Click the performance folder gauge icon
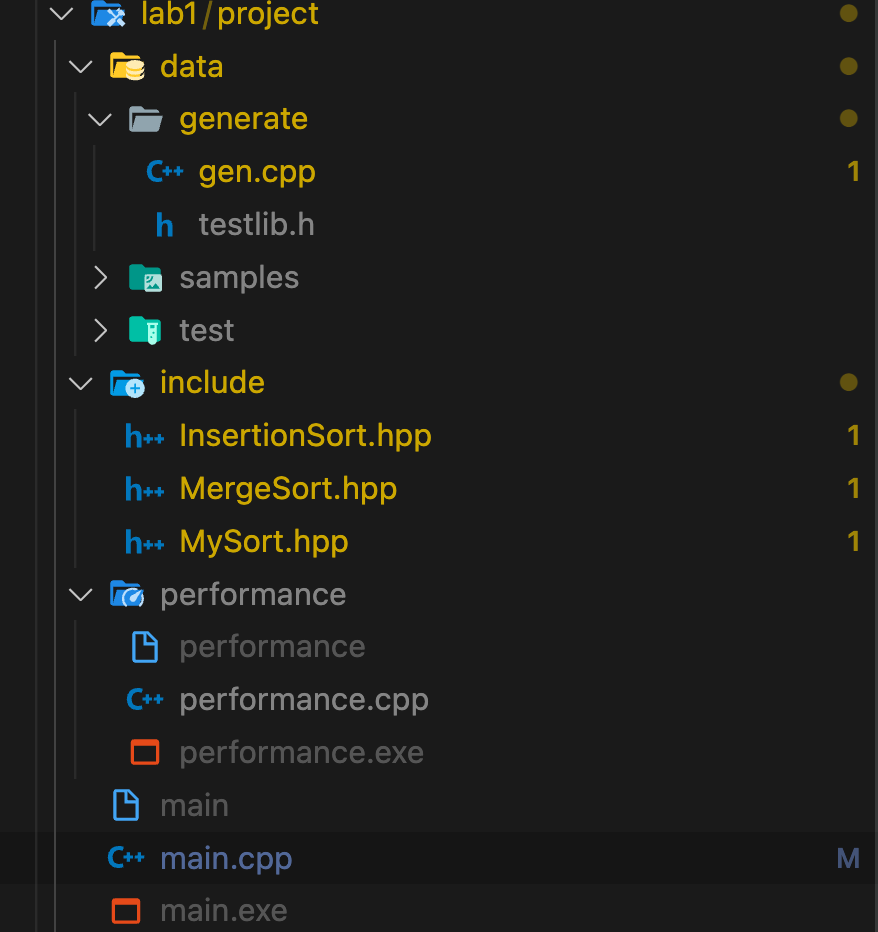 pos(127,594)
